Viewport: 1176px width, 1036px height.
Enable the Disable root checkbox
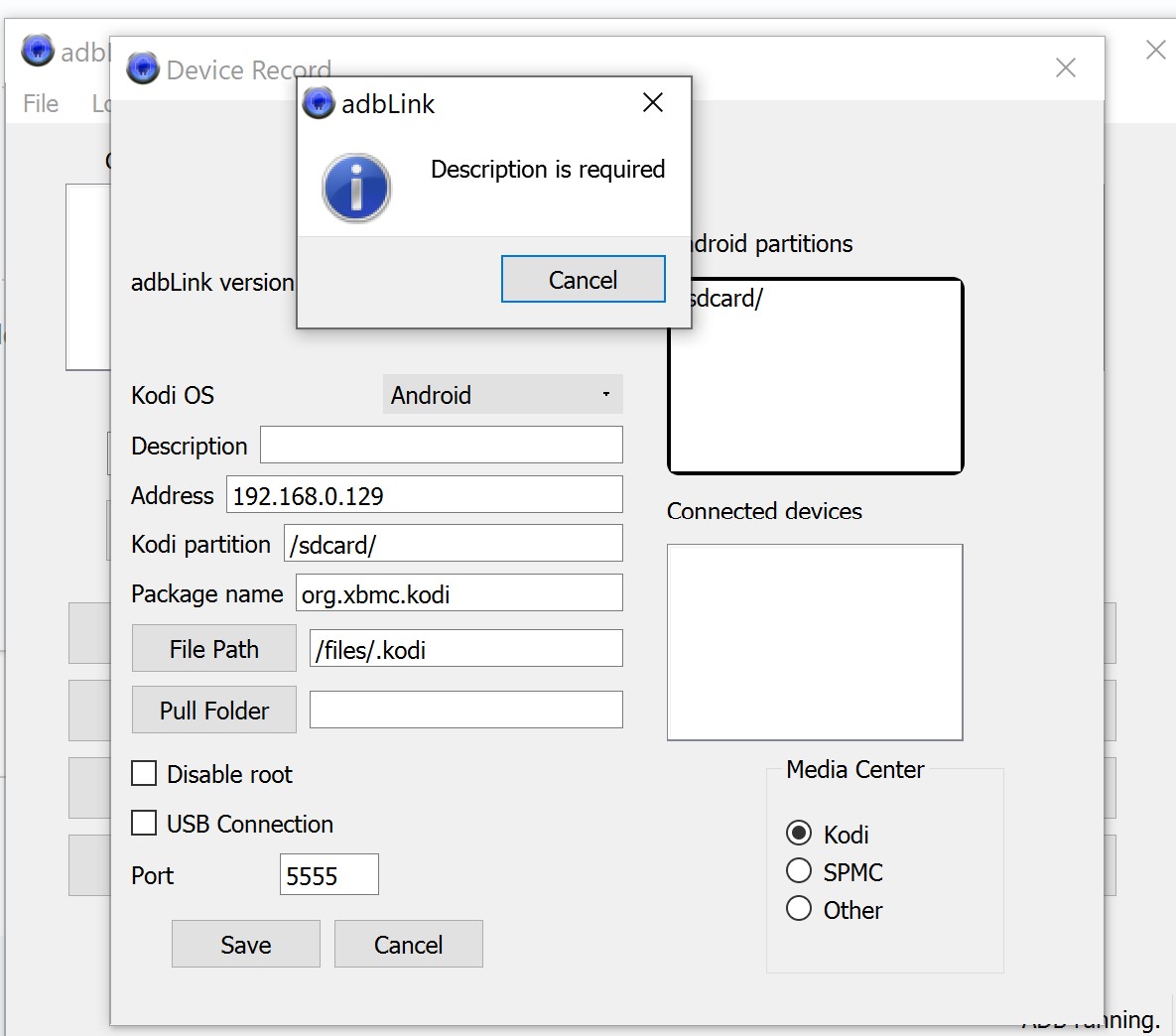144,773
